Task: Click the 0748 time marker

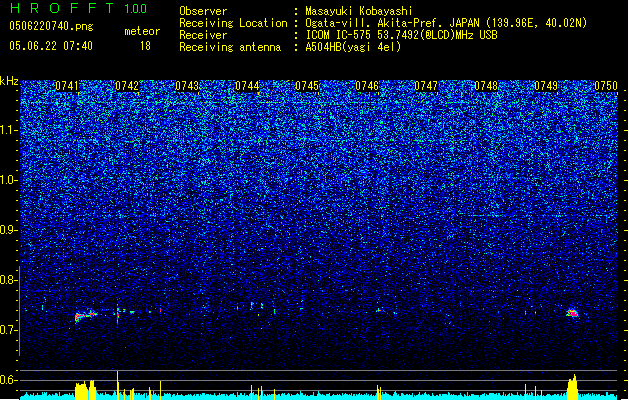Action: 486,86
